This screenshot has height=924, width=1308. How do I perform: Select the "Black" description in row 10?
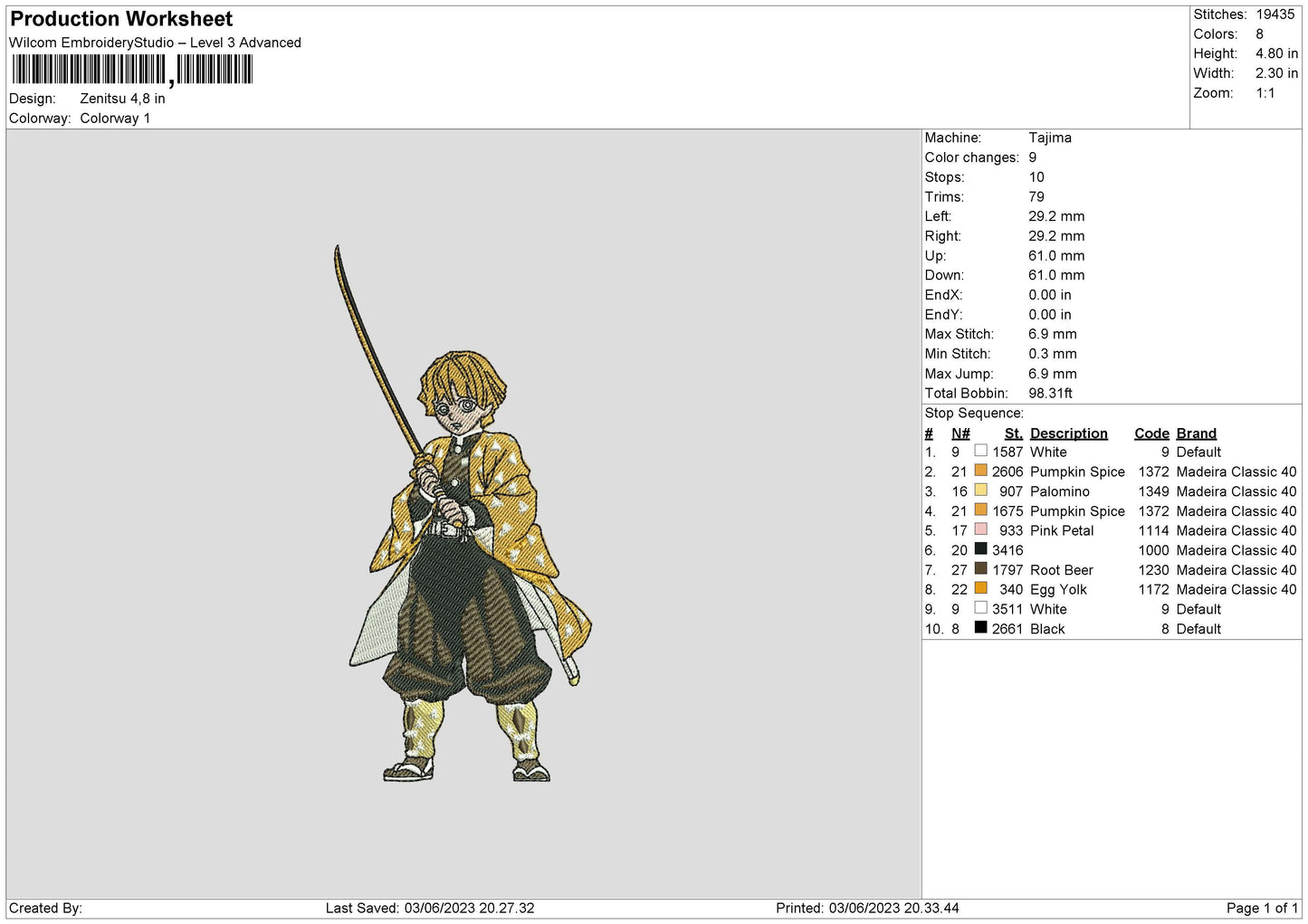(1047, 629)
